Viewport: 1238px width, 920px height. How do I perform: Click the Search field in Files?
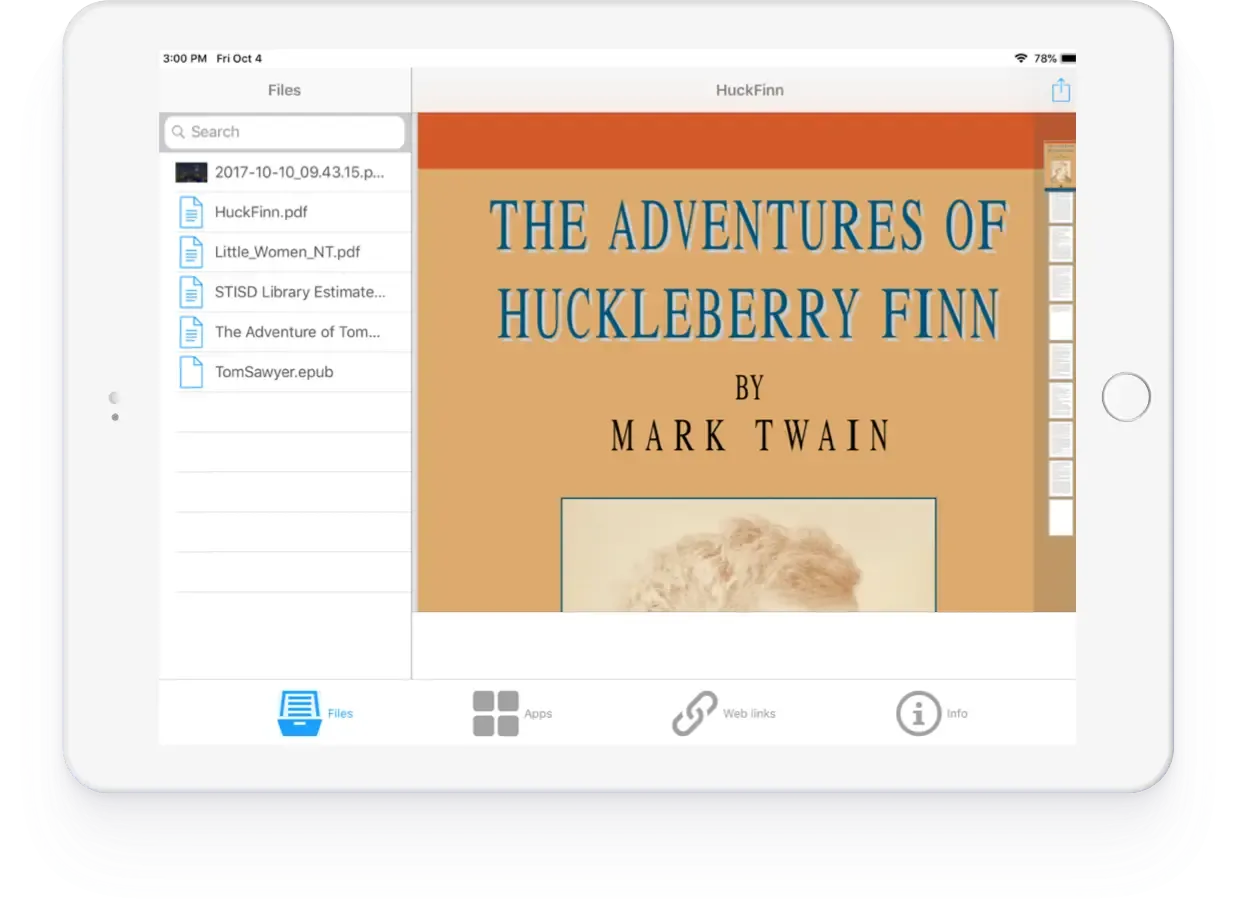[285, 132]
